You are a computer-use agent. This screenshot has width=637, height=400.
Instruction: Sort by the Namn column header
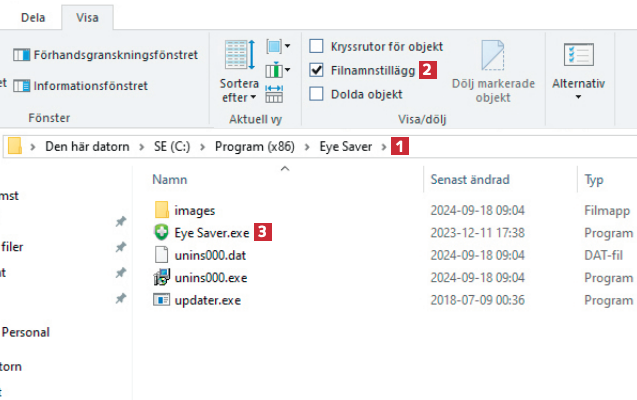point(169,180)
